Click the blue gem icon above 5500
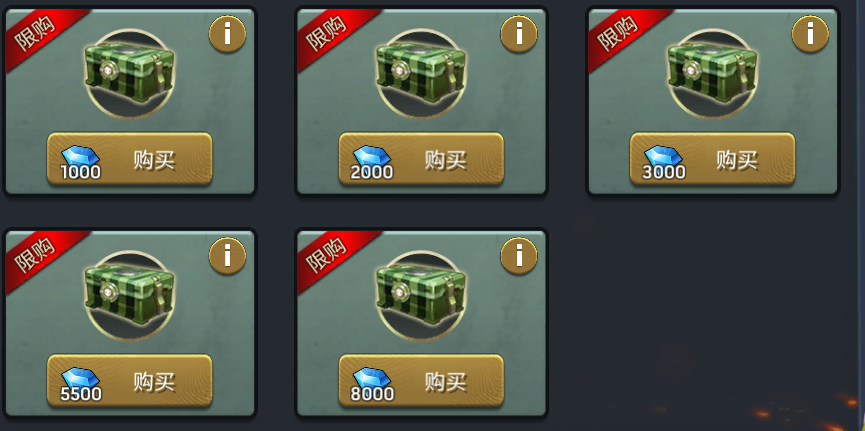This screenshot has width=865, height=431. click(80, 379)
